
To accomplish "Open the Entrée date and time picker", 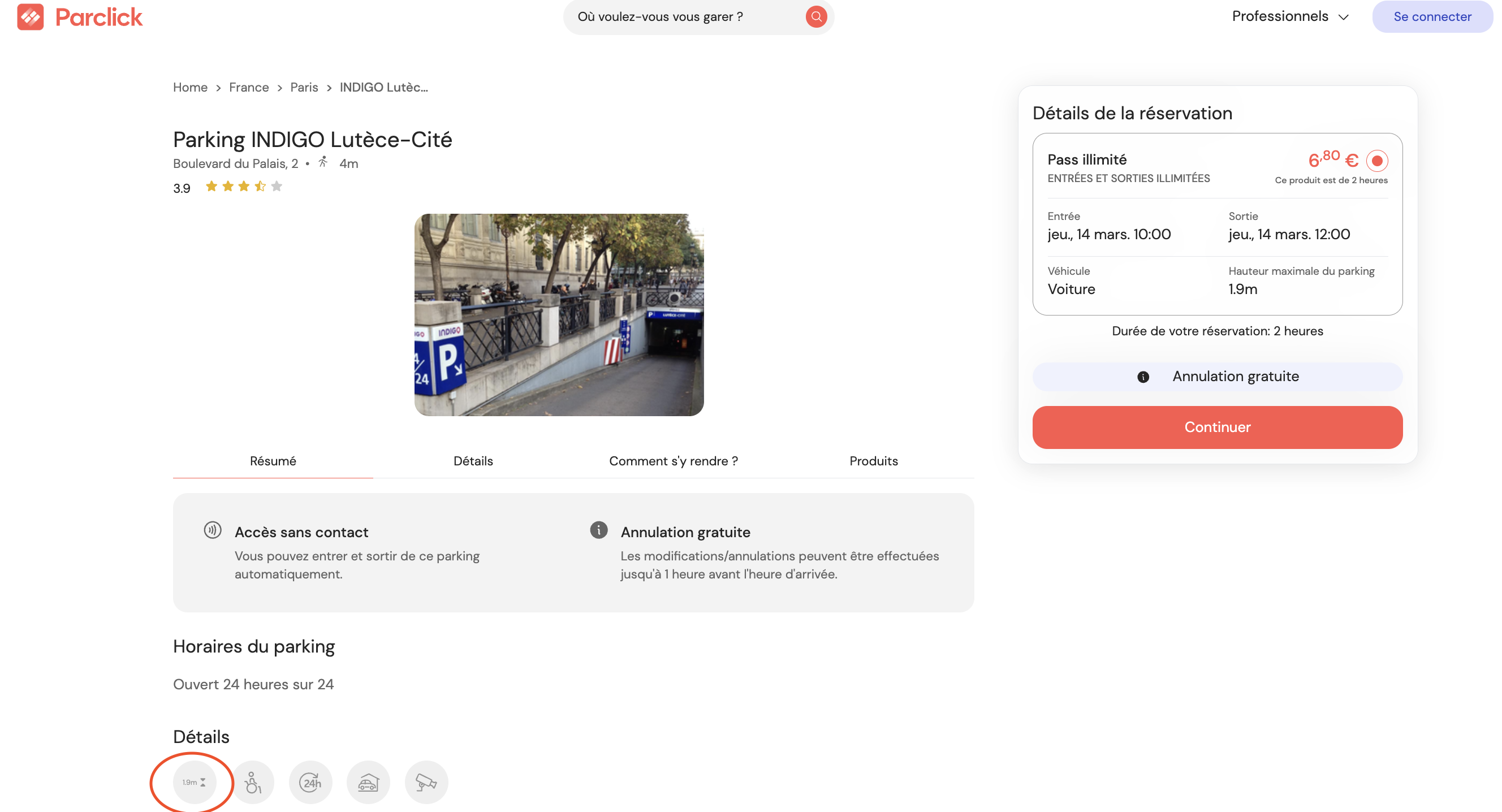I will tap(1108, 234).
